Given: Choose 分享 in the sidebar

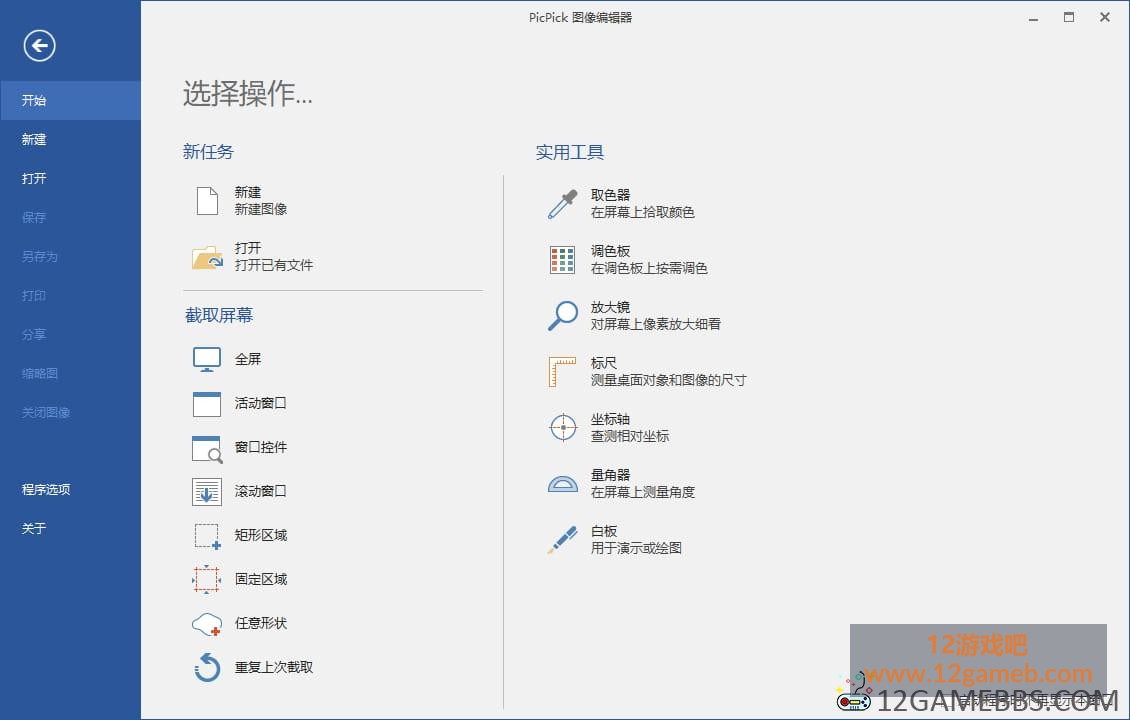Looking at the screenshot, I should (x=71, y=334).
